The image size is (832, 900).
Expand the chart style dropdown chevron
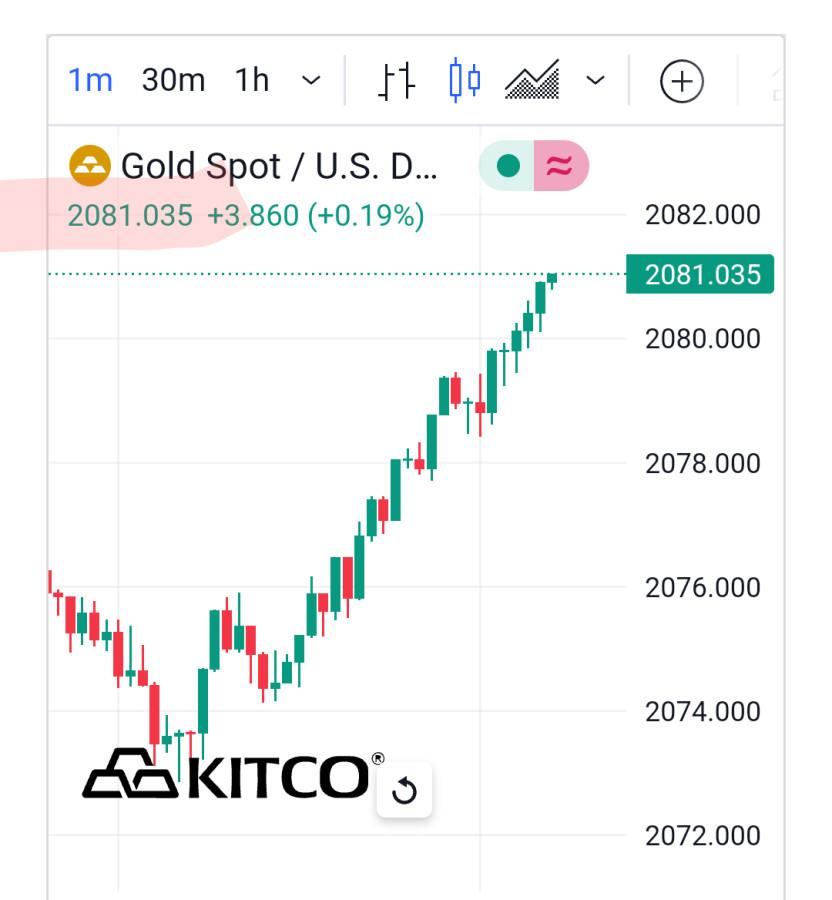(x=596, y=80)
